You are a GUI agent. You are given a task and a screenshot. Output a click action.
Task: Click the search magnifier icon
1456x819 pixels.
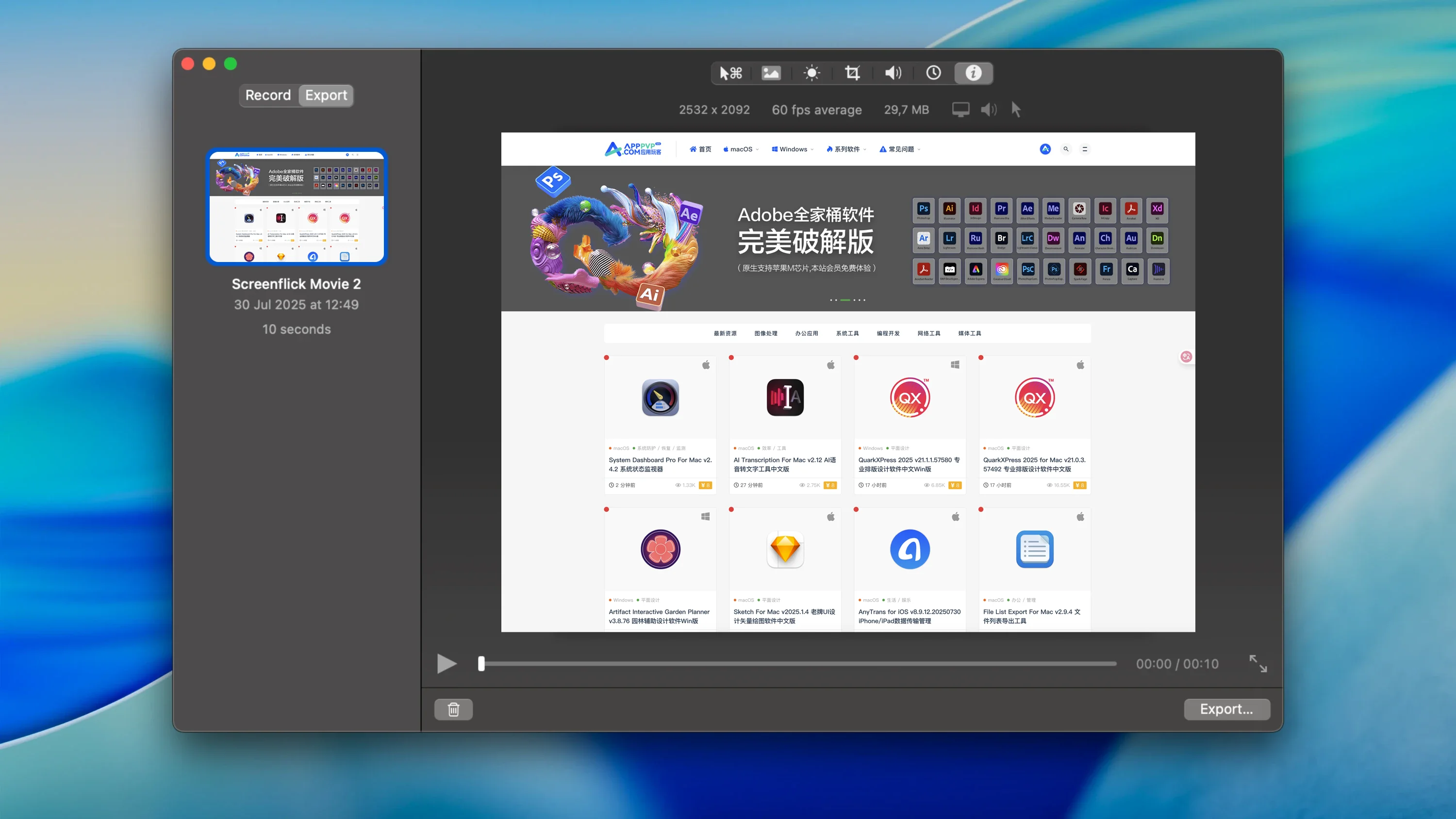(x=1066, y=149)
